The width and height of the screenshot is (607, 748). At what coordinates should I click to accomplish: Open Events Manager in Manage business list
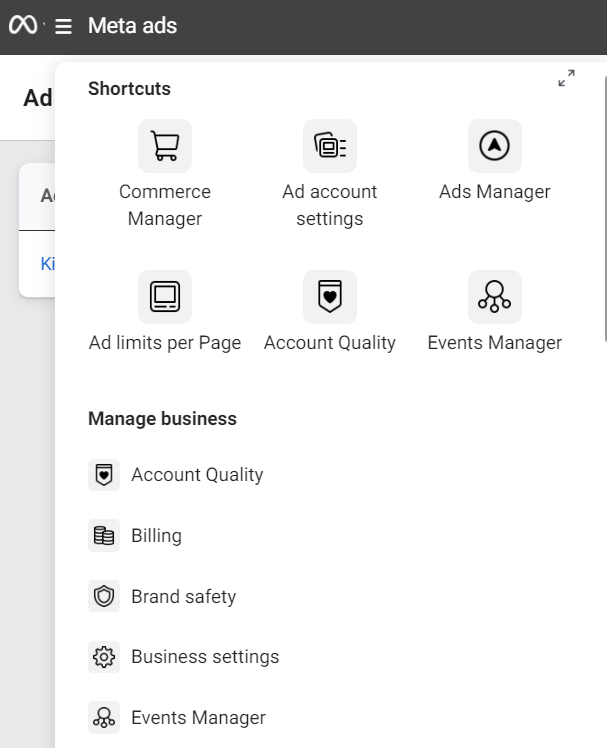click(199, 717)
